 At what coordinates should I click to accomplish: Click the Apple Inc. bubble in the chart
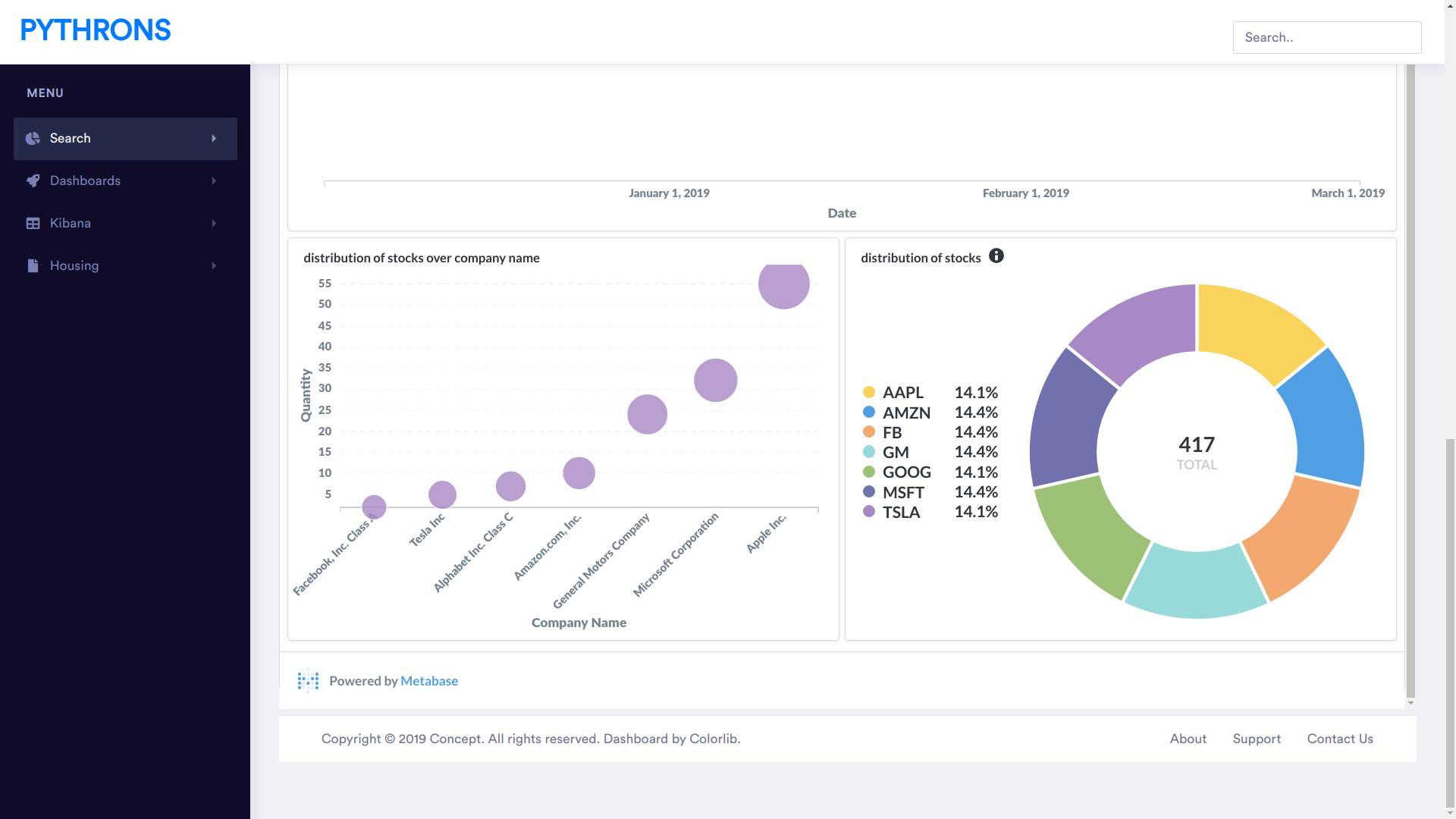[x=783, y=285]
